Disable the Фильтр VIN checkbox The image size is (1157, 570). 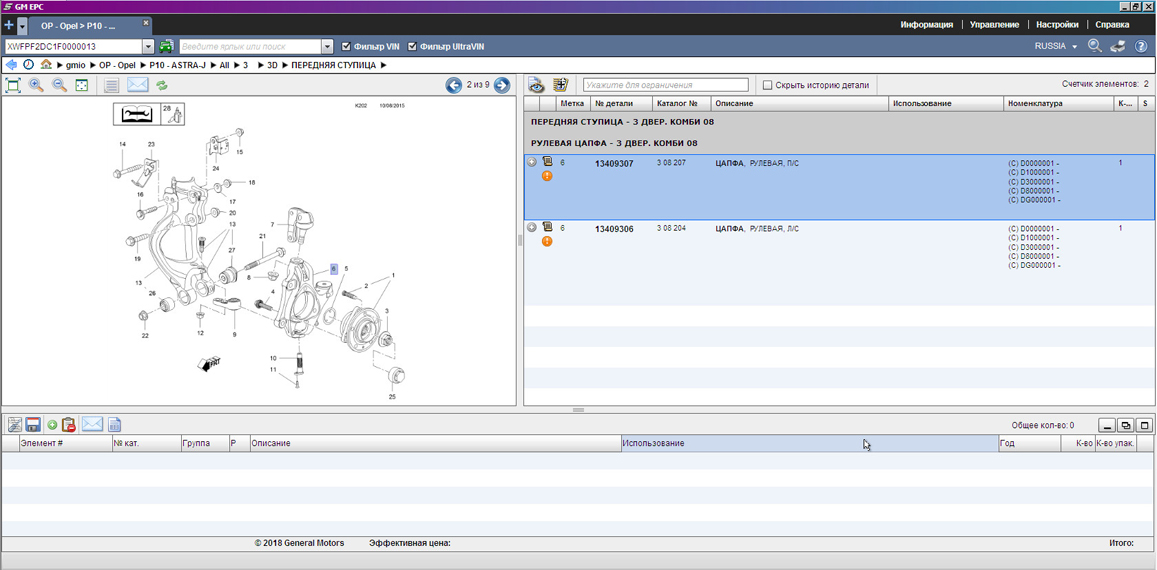346,47
